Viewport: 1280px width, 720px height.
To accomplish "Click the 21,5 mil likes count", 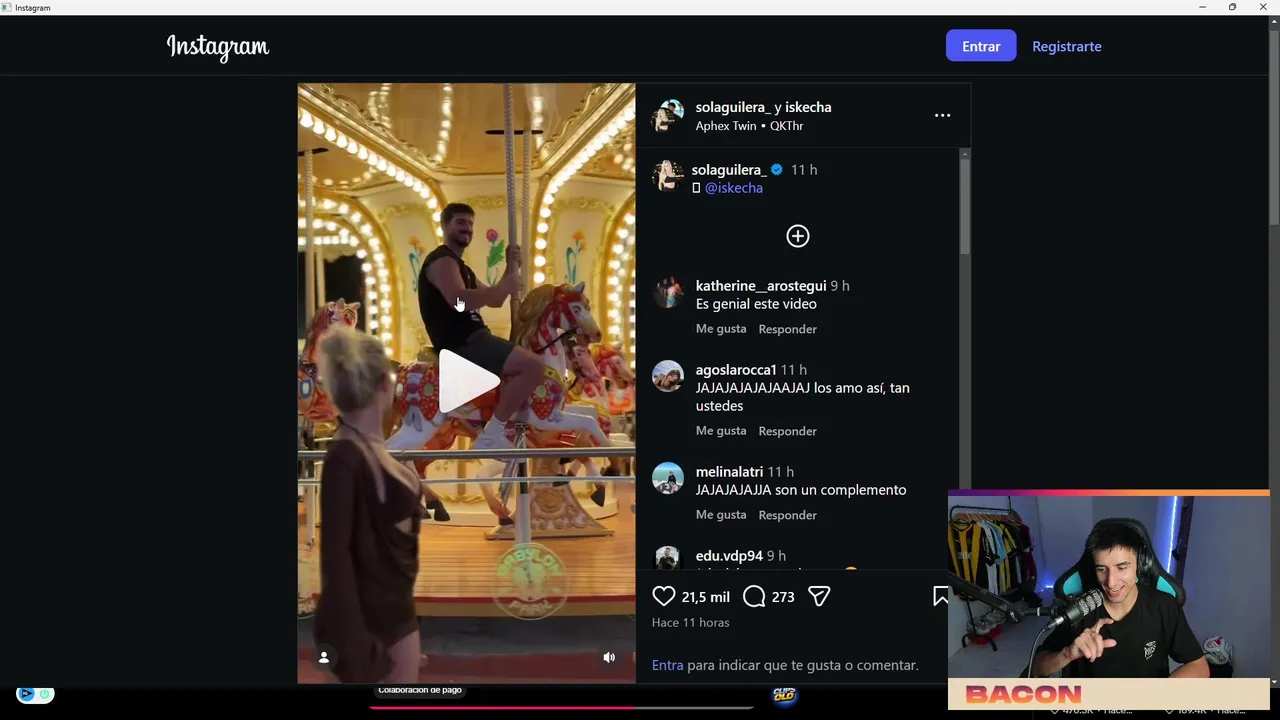I will 705,597.
